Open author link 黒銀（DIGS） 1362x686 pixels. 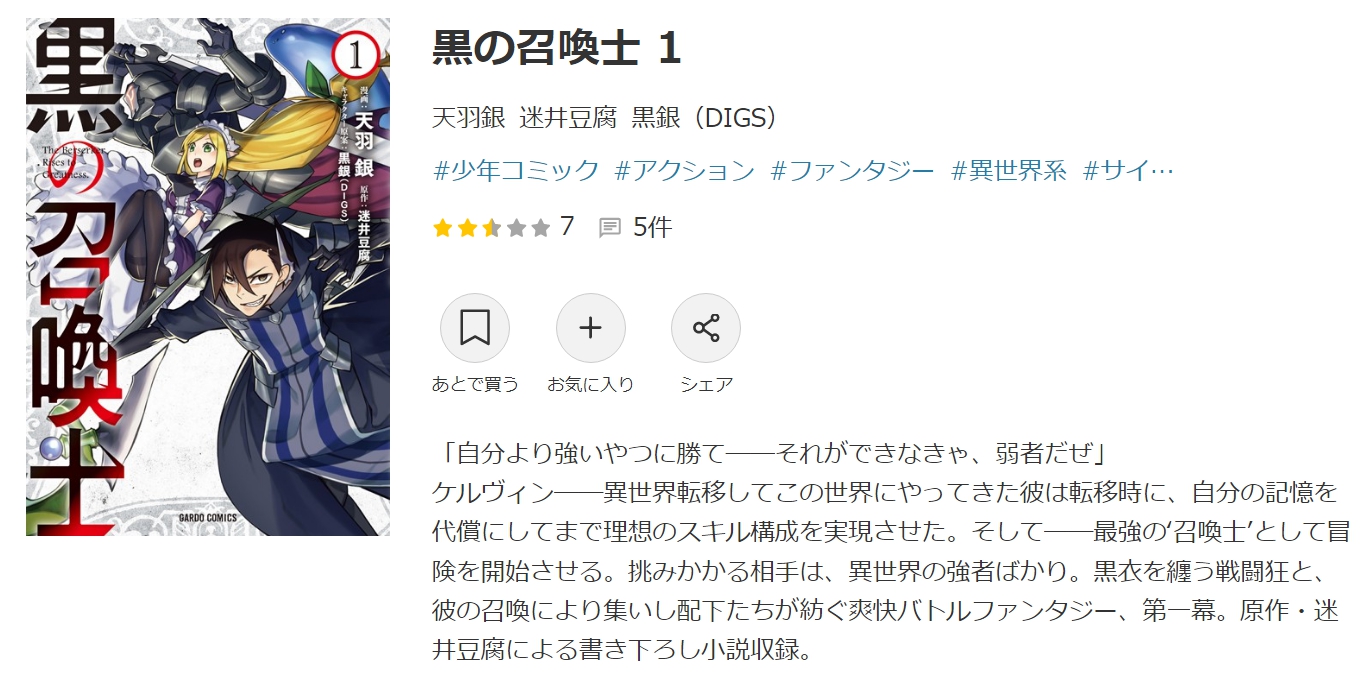(705, 118)
